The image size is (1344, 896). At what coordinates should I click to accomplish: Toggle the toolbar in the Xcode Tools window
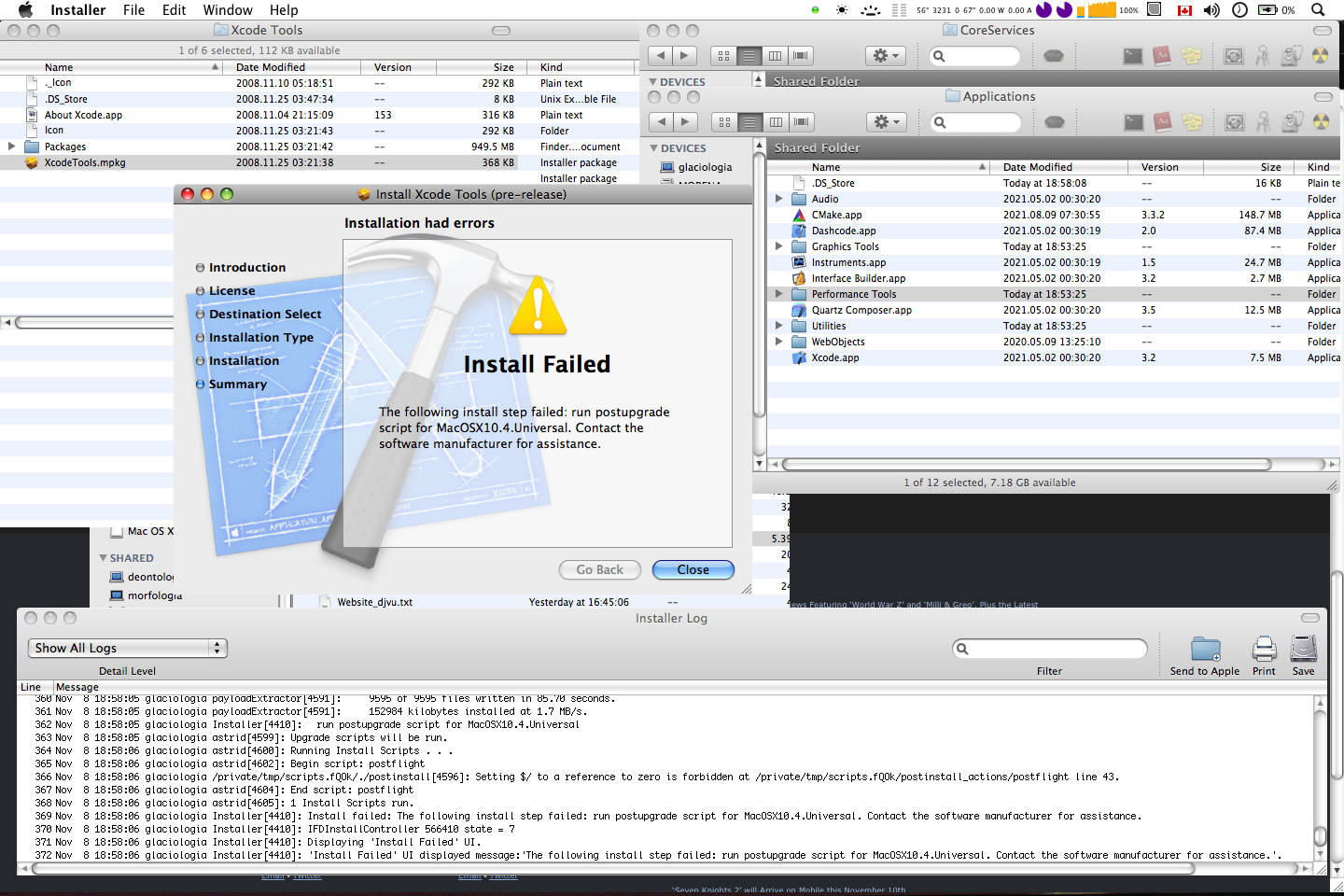pos(501,31)
